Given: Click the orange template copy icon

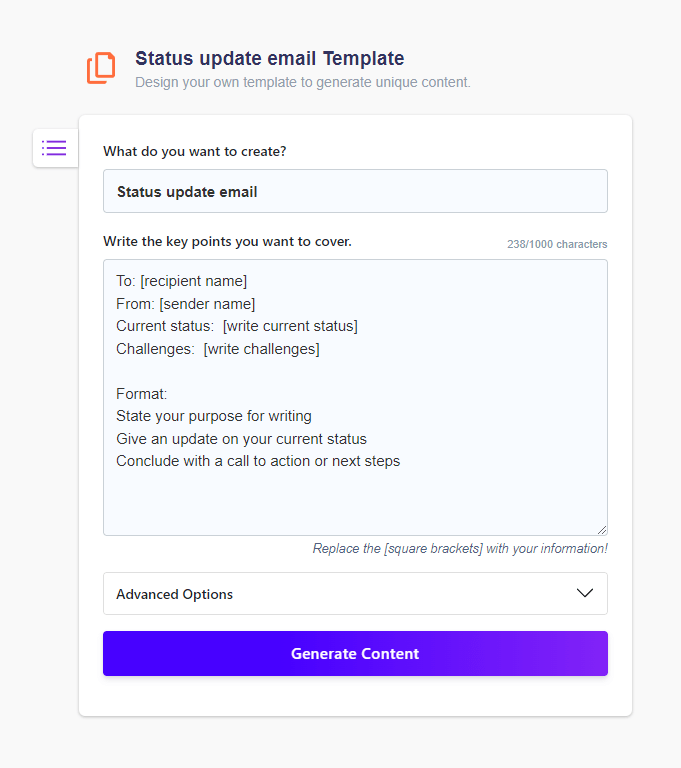Looking at the screenshot, I should click(x=101, y=68).
